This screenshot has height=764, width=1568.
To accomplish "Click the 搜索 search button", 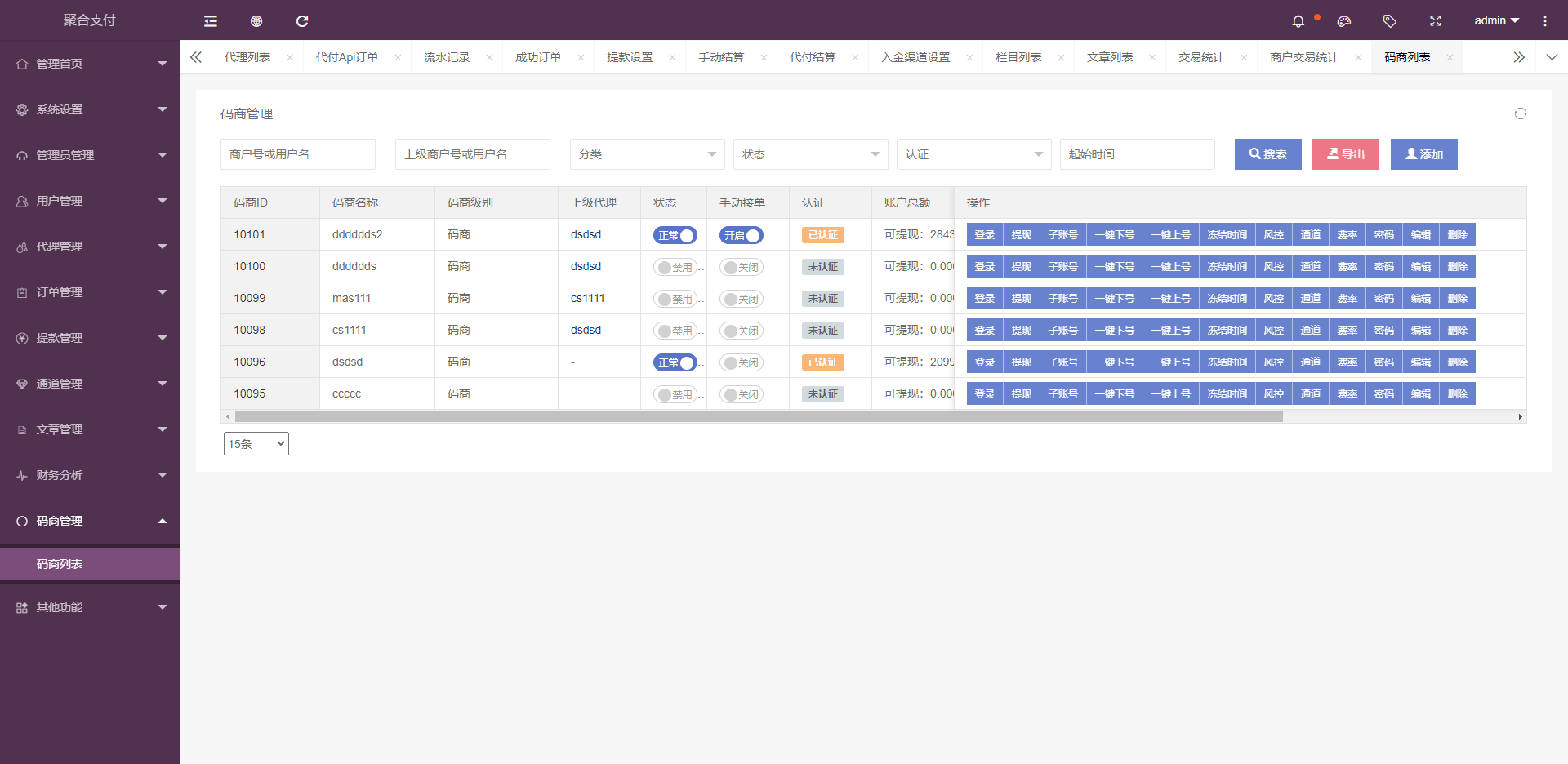I will click(x=1268, y=154).
